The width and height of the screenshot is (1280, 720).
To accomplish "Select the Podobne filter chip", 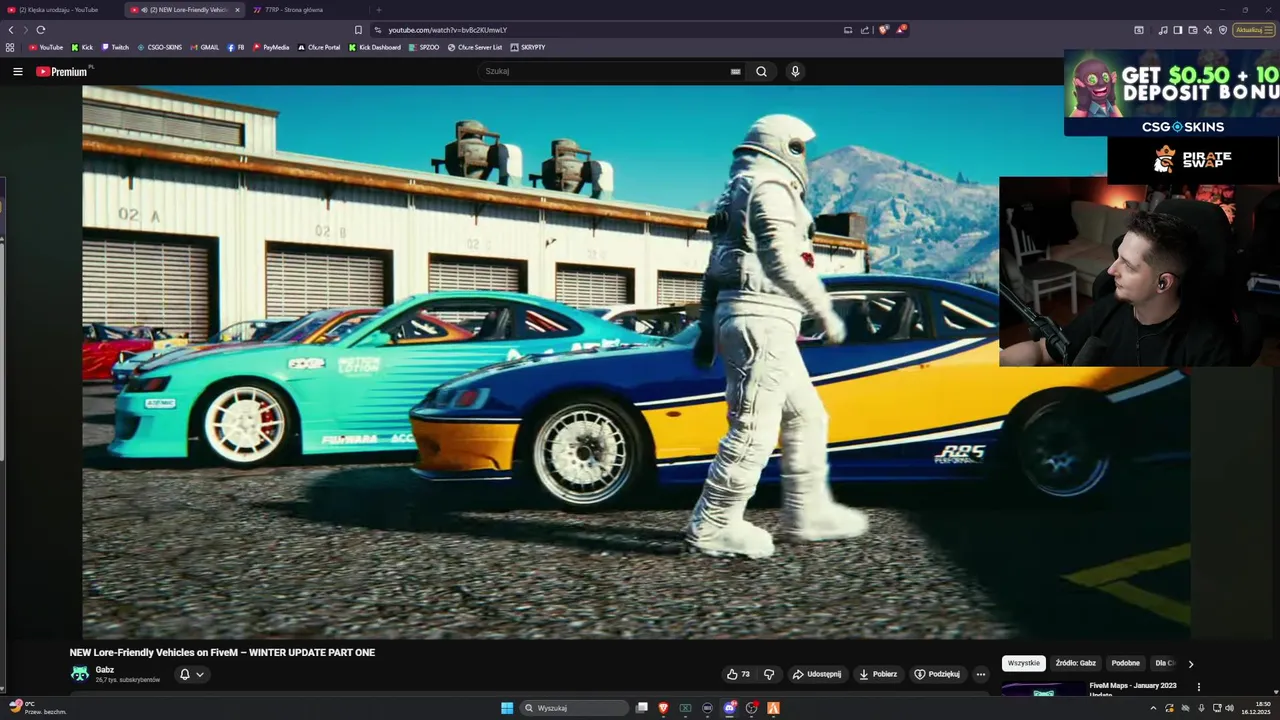I will [1125, 663].
